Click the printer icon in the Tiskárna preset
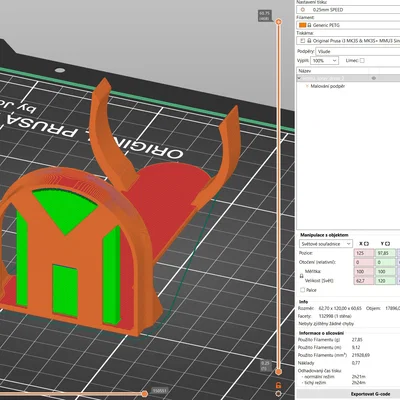The height and width of the screenshot is (400, 400). coord(303,41)
